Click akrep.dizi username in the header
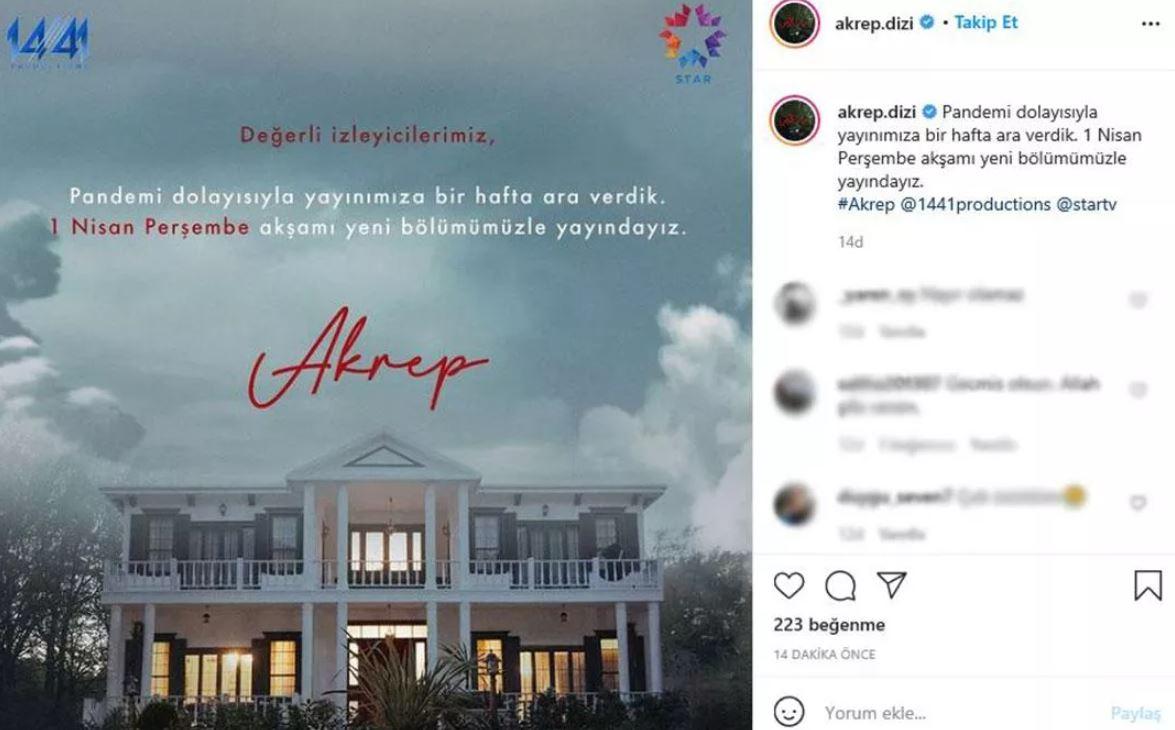1175x730 pixels. [874, 23]
